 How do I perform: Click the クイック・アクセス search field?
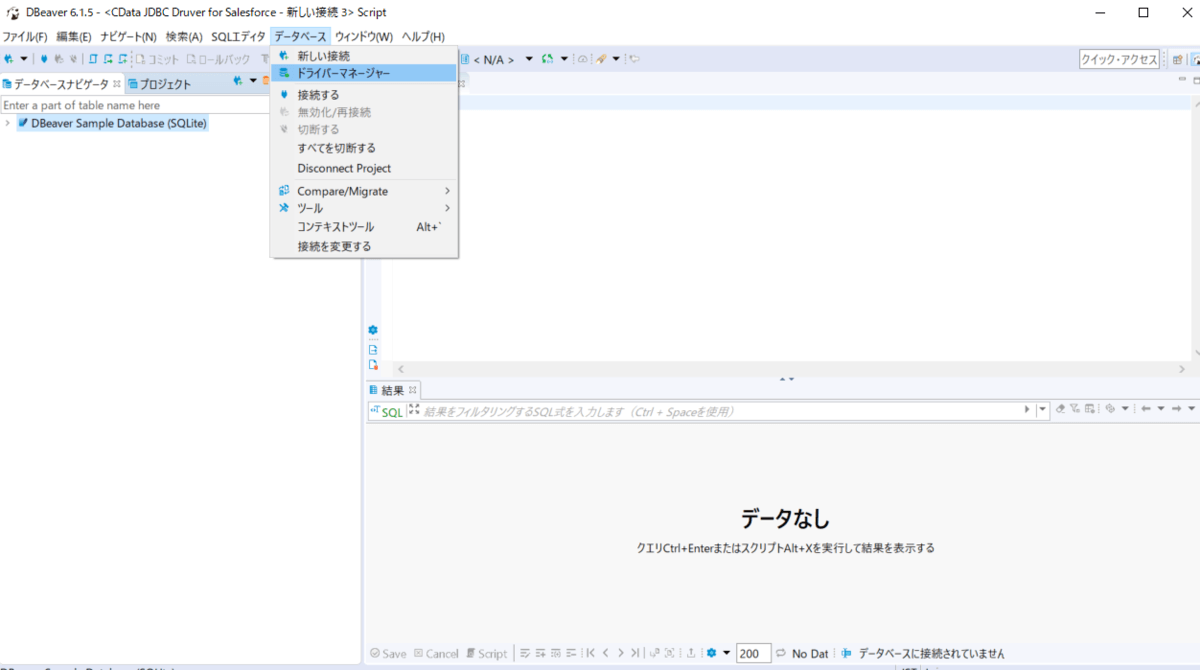[1119, 59]
